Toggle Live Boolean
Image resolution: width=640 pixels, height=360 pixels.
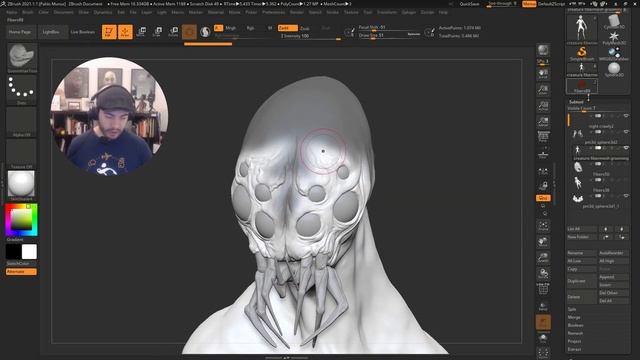[x=83, y=32]
